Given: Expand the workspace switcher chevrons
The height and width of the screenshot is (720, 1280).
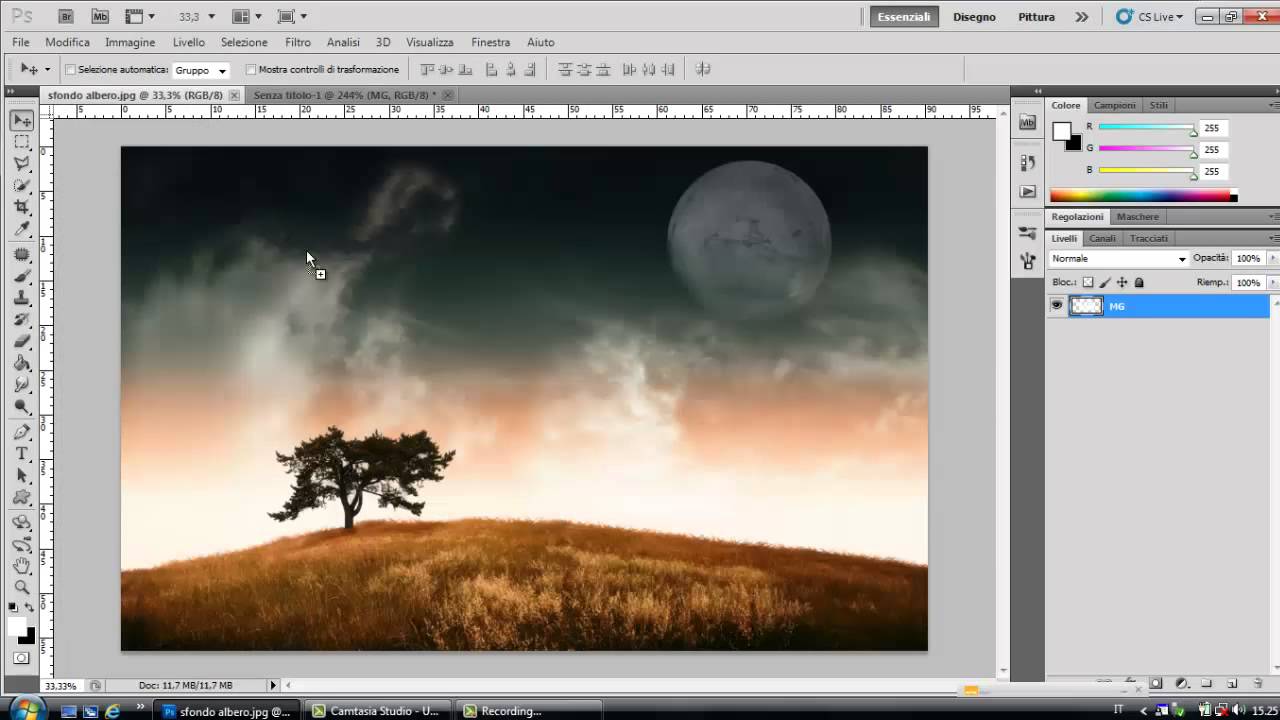Looking at the screenshot, I should tap(1081, 17).
